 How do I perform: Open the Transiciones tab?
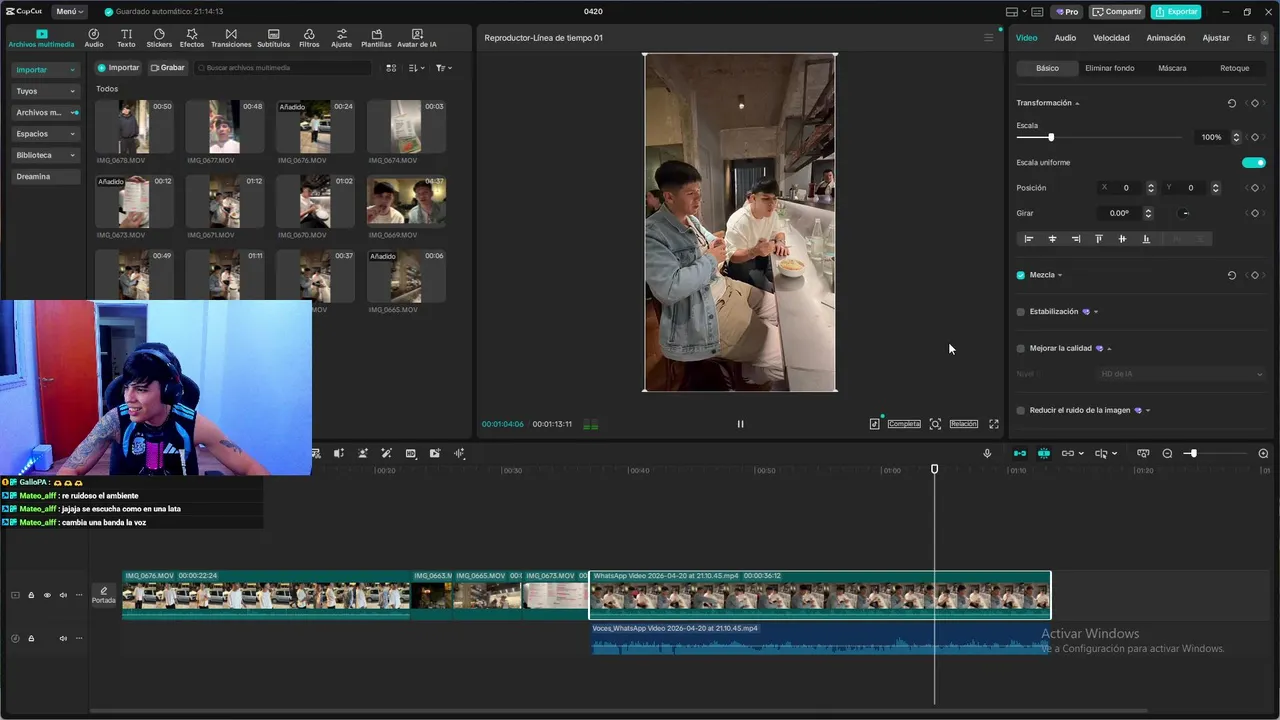231,38
